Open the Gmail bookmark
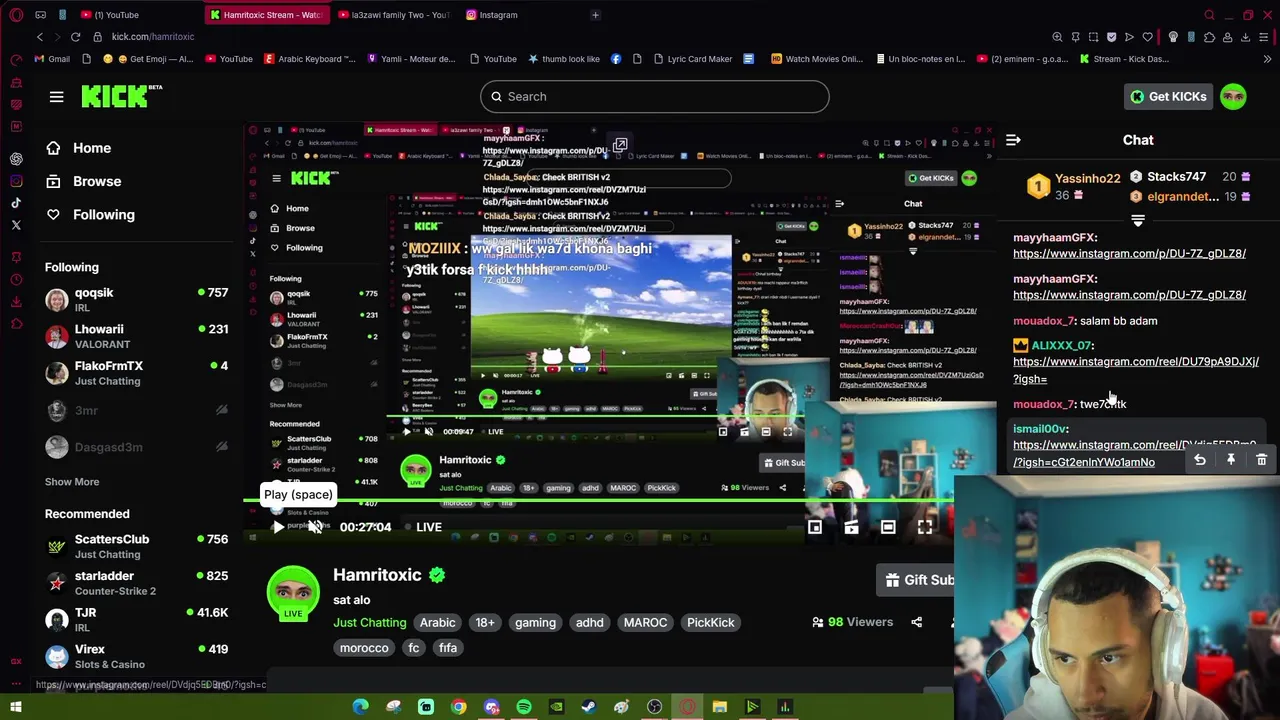Image resolution: width=1280 pixels, height=720 pixels. point(51,59)
